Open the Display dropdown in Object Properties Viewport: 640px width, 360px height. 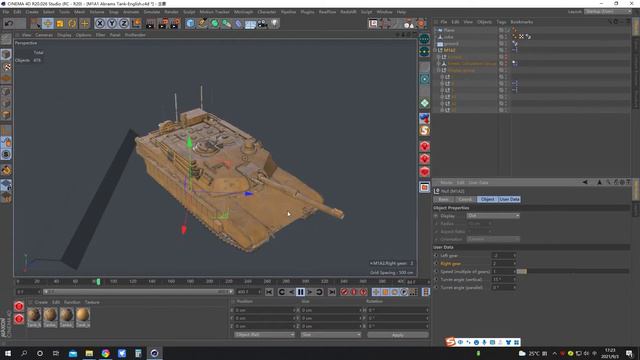(x=493, y=216)
